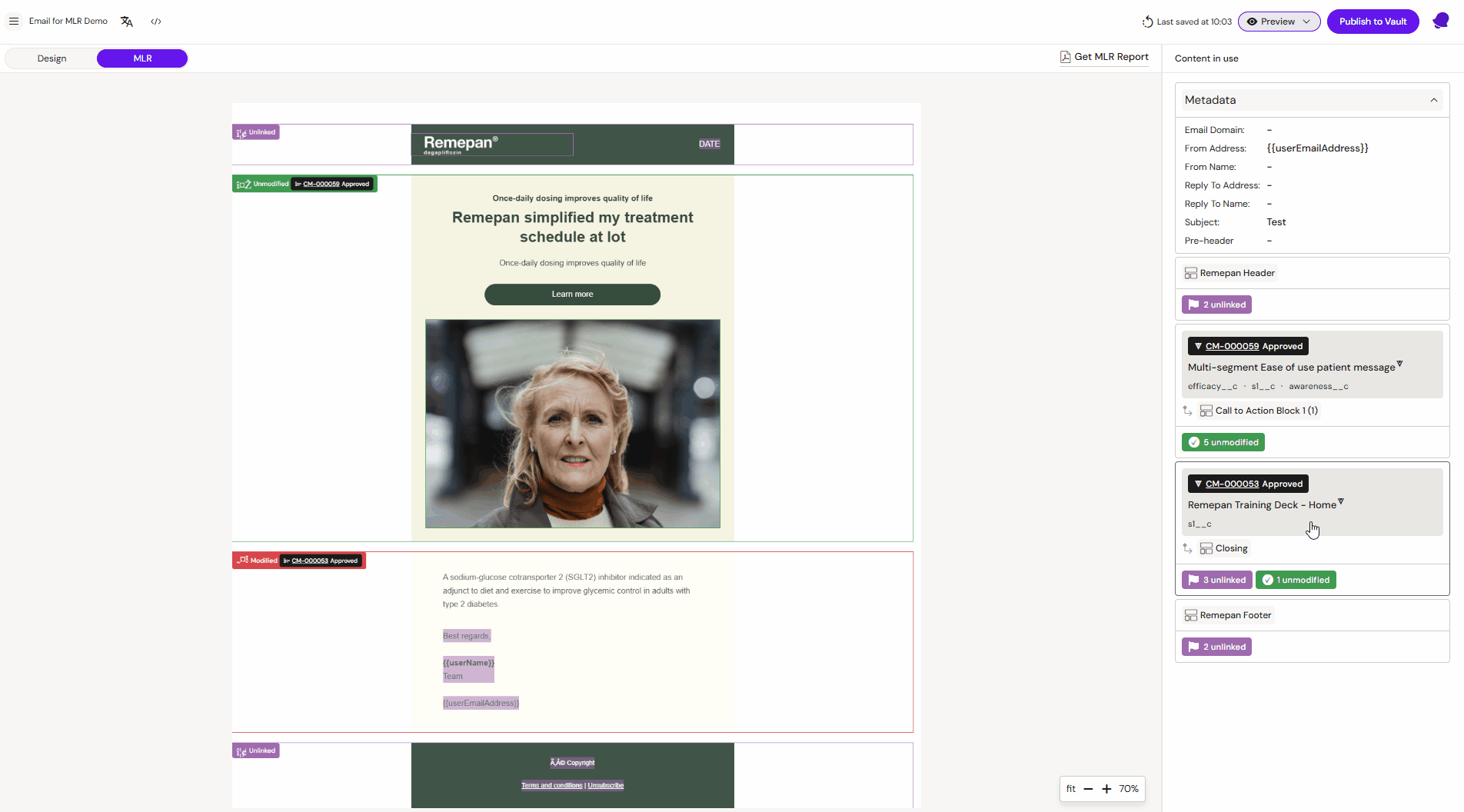Screen dimensions: 1464x812
Task: Select the Call to Action Block 1 icon
Action: pyautogui.click(x=1206, y=411)
